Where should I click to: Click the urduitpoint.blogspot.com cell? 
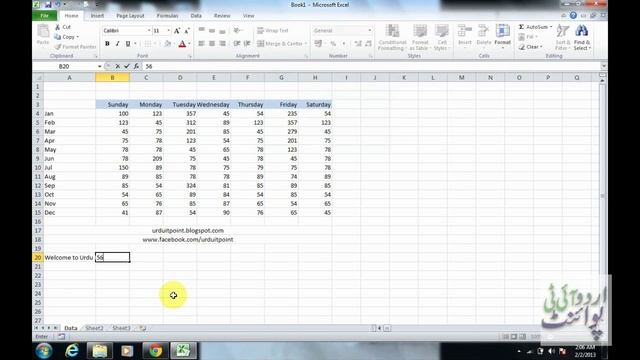188,231
